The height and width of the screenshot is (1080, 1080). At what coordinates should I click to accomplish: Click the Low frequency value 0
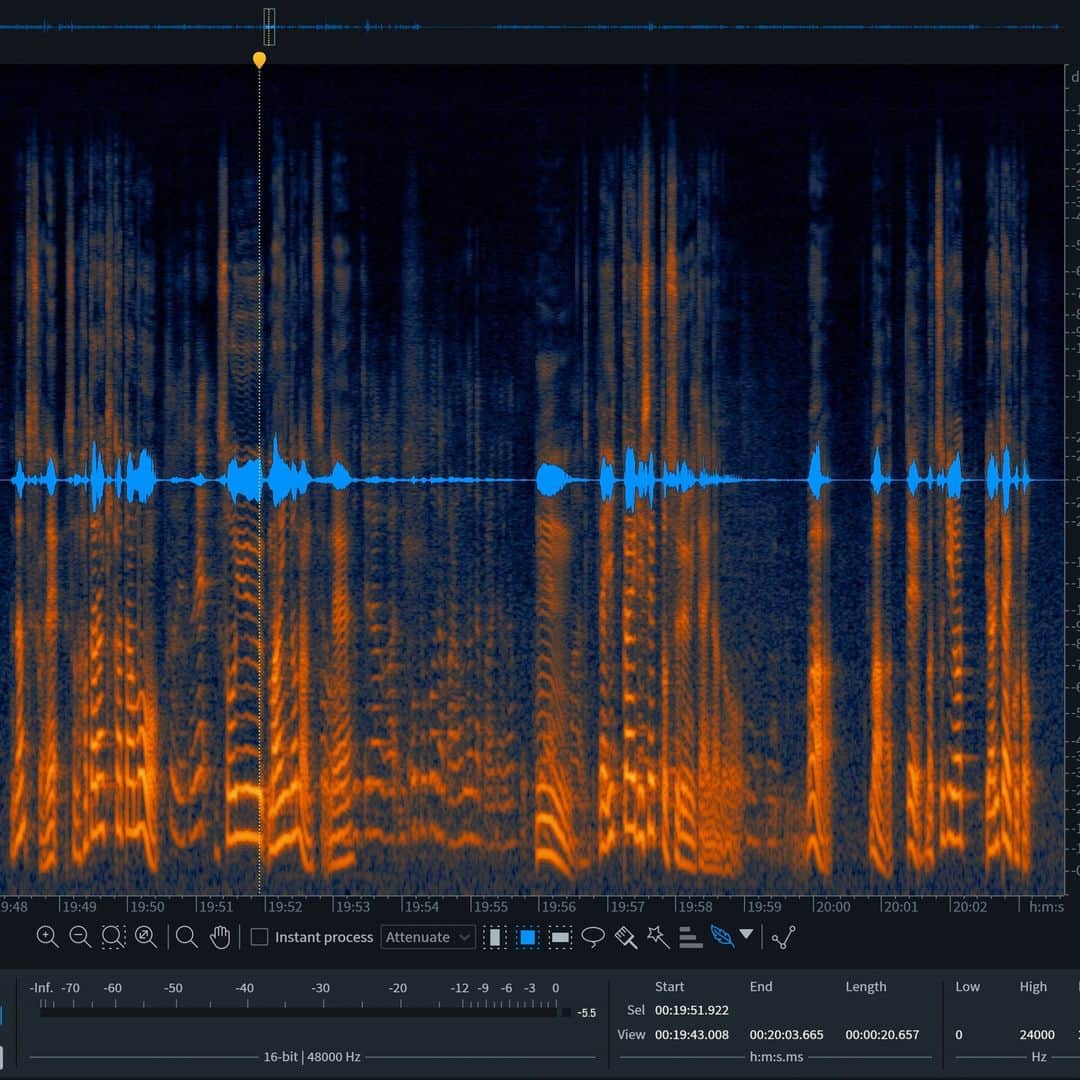(x=959, y=1035)
